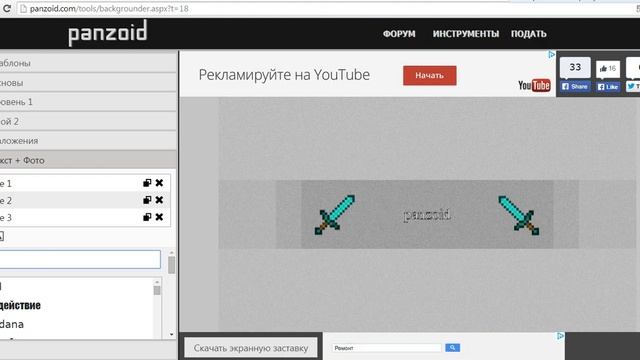Click the AdChoices icon on bottom banner
The height and width of the screenshot is (360, 640).
(560, 336)
